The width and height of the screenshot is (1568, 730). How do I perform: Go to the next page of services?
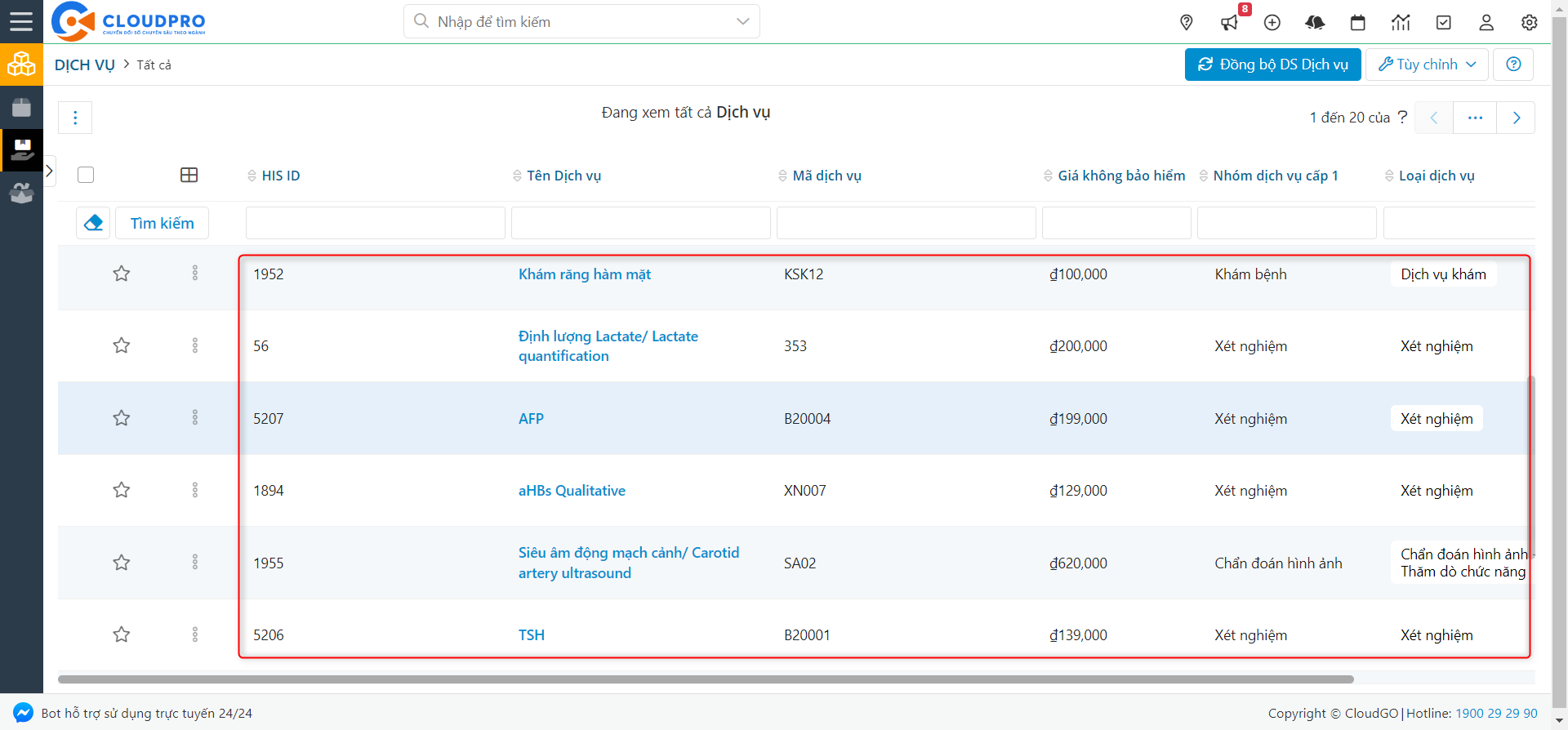point(1517,118)
